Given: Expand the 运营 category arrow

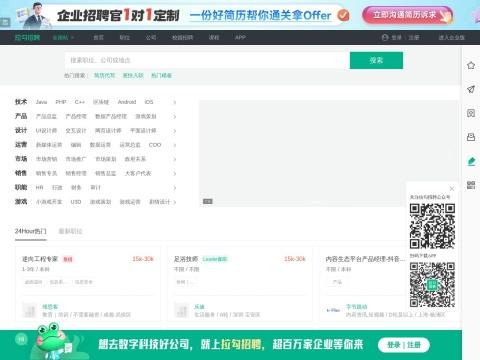Looking at the screenshot, I should click(174, 145).
